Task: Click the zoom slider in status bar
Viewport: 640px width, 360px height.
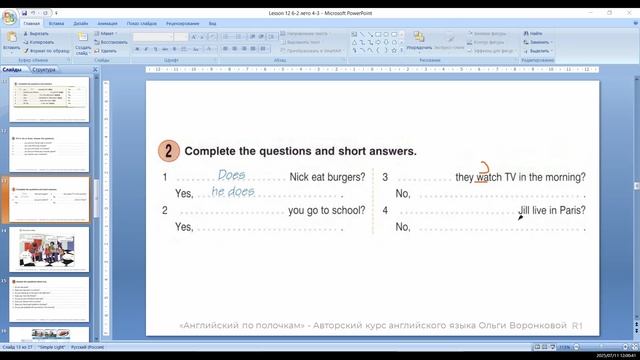Action: pyautogui.click(x=600, y=347)
